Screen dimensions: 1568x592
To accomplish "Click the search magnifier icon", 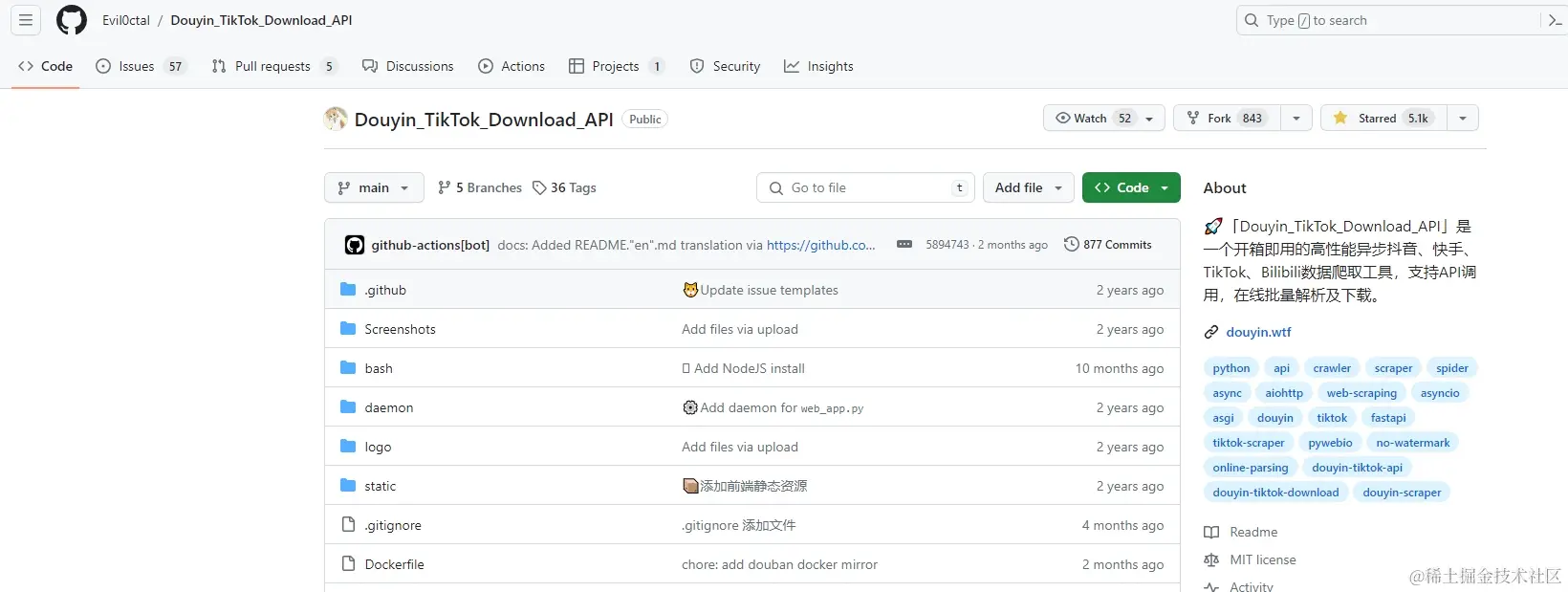I will tap(1252, 20).
